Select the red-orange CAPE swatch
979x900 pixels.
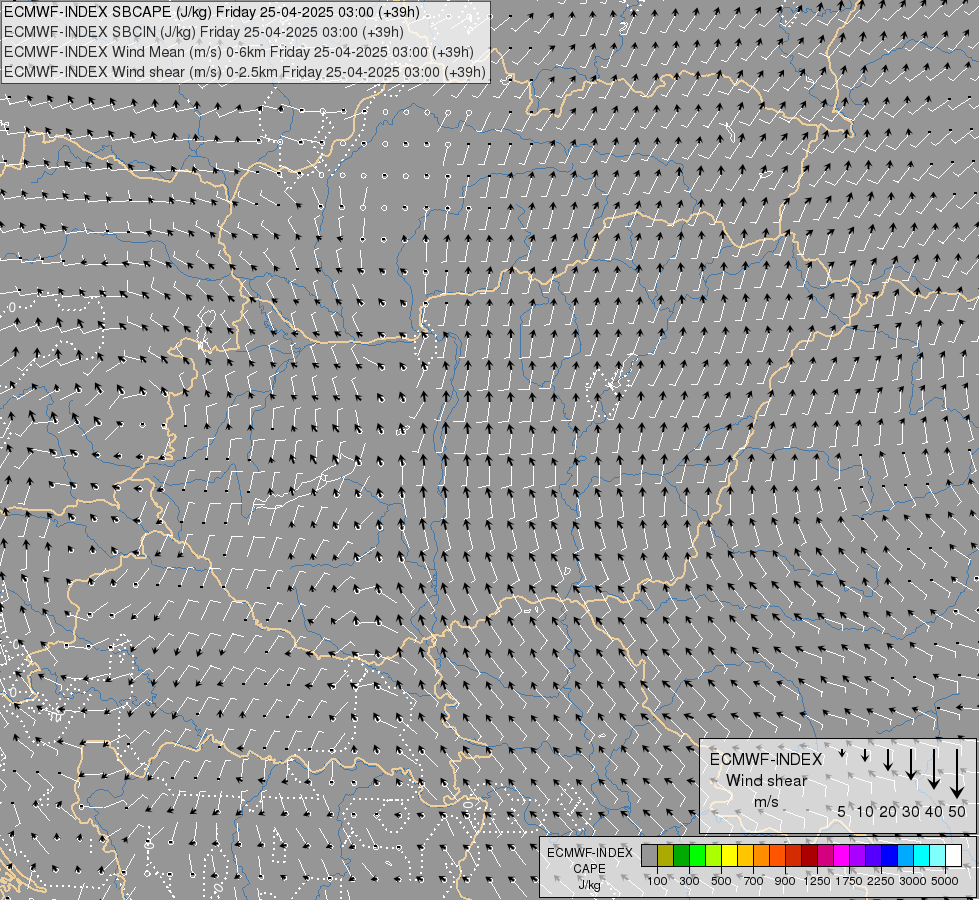tap(778, 856)
